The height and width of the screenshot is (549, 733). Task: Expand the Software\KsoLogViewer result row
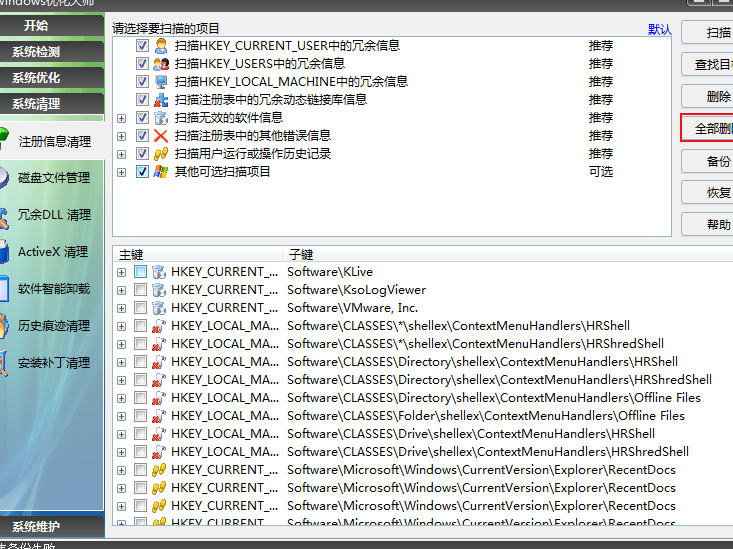click(x=122, y=290)
